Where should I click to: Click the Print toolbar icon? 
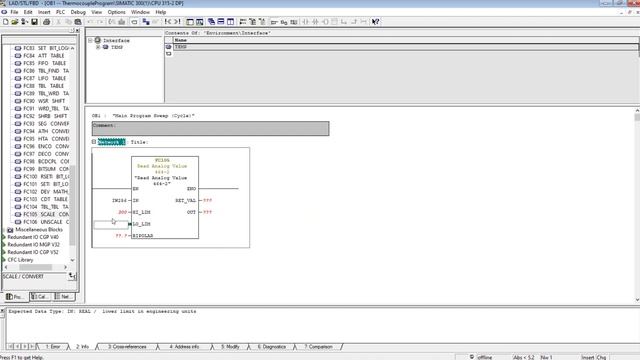tap(47, 22)
